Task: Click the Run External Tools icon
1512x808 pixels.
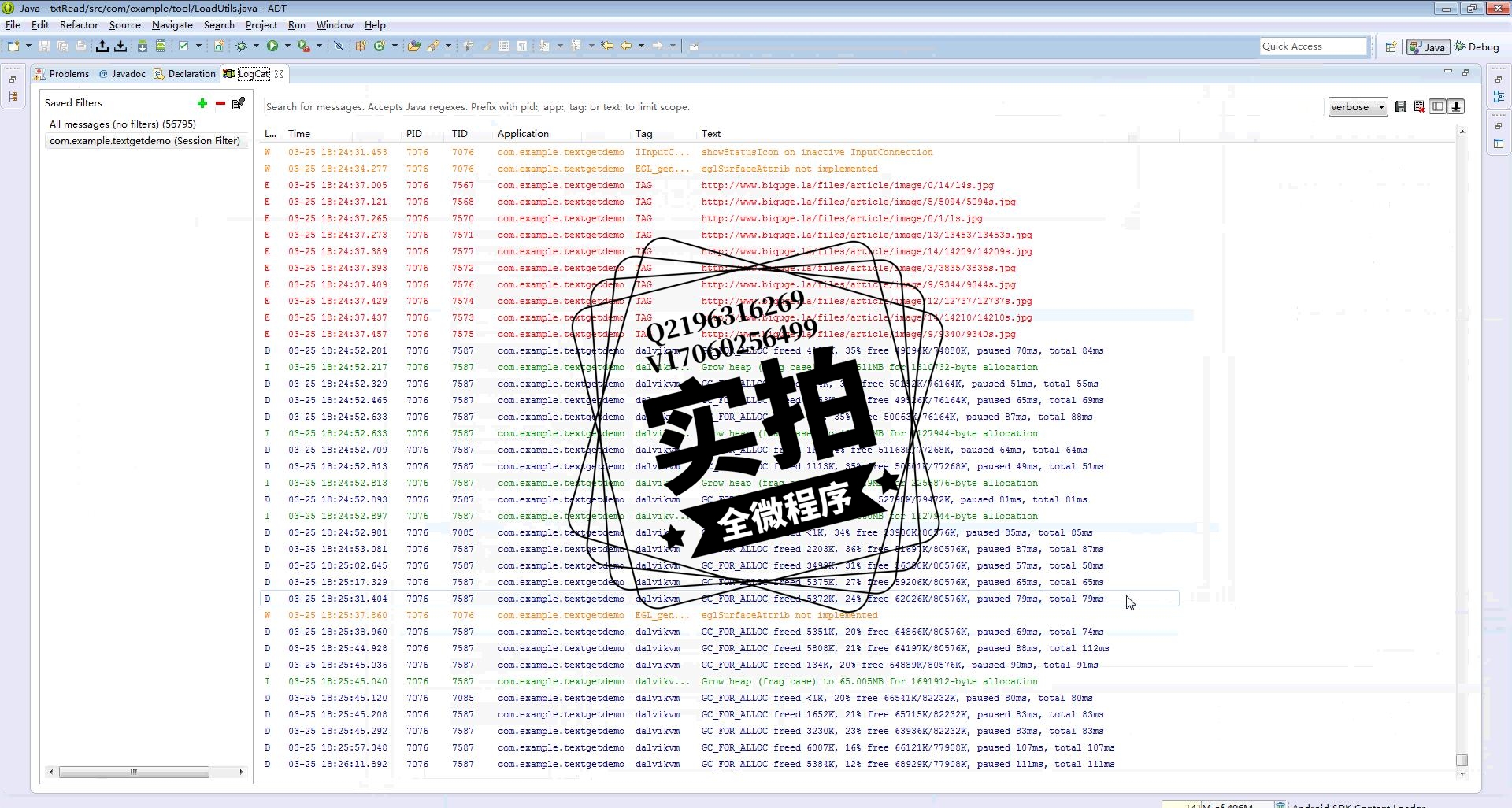Action: tap(303, 46)
